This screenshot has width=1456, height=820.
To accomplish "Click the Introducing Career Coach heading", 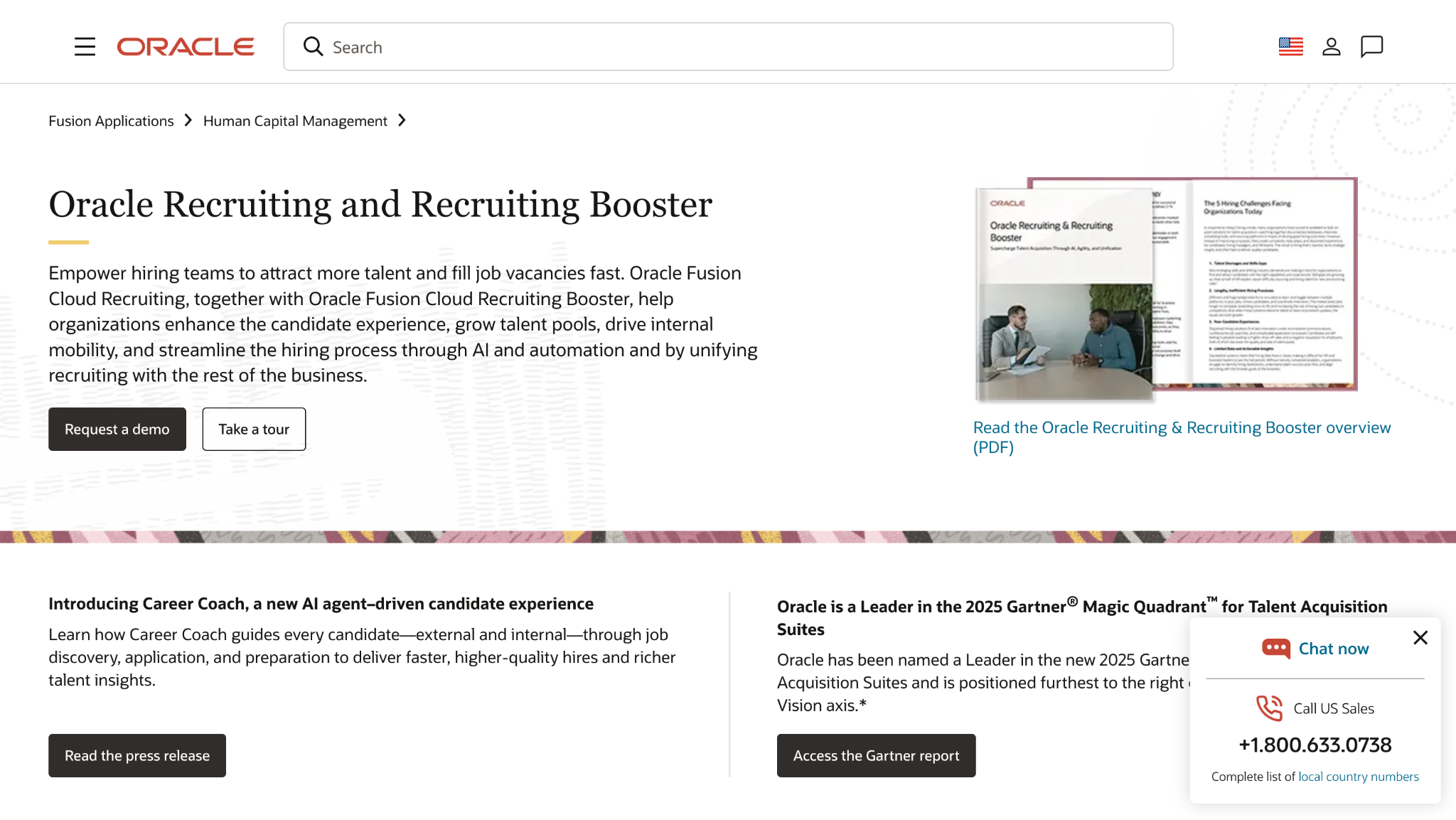I will click(321, 604).
